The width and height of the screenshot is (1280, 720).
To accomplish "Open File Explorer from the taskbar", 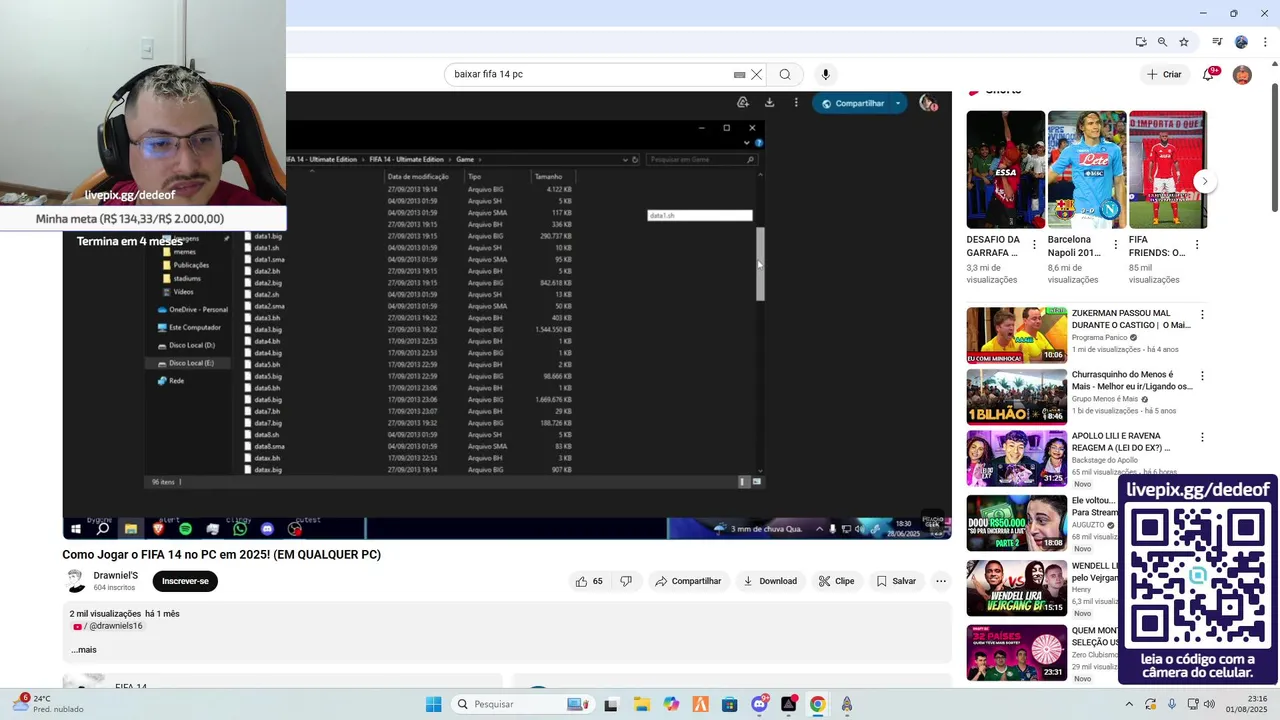I will coord(641,704).
